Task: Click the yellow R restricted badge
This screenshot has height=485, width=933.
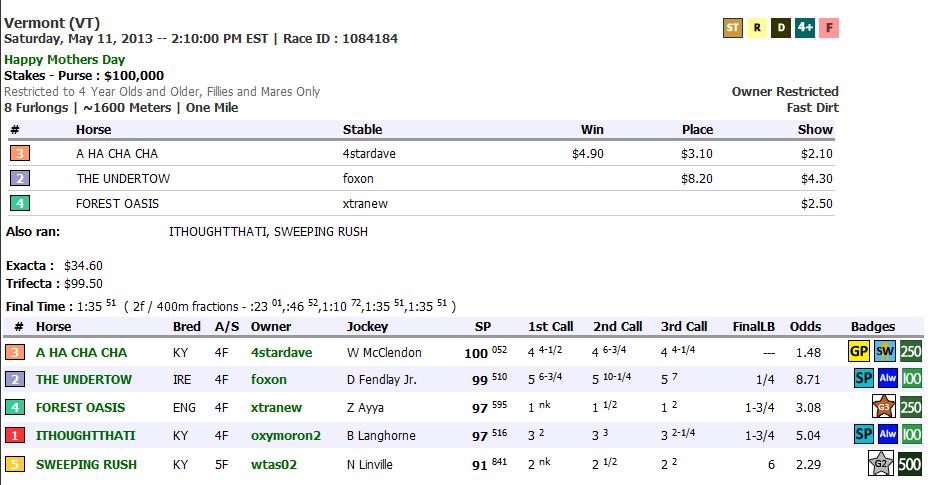Action: pos(757,28)
